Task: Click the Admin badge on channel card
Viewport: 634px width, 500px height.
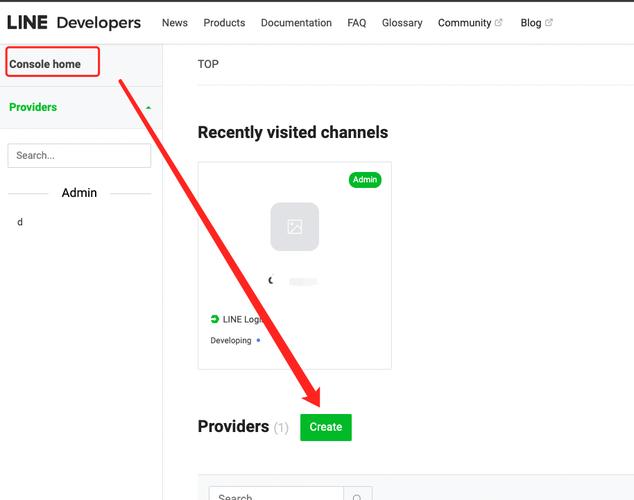Action: [x=365, y=179]
